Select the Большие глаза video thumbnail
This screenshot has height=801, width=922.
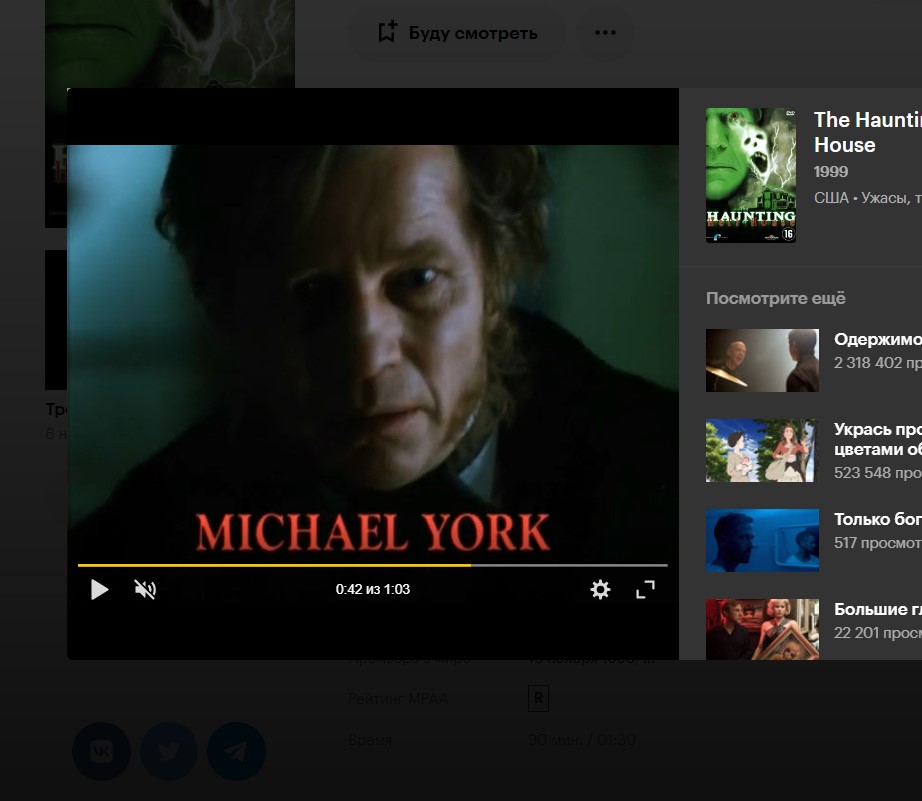pos(762,629)
